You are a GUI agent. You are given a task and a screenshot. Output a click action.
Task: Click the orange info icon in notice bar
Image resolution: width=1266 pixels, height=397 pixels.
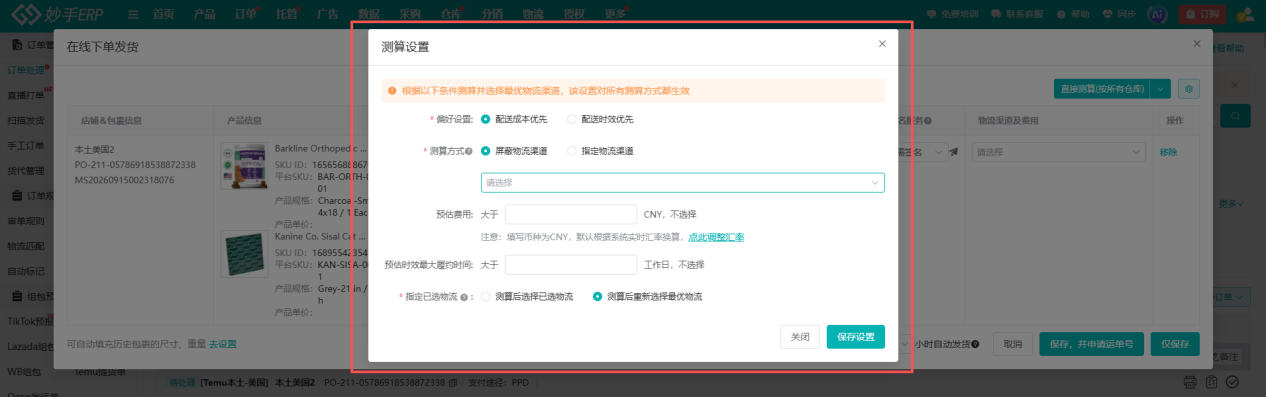(x=393, y=91)
